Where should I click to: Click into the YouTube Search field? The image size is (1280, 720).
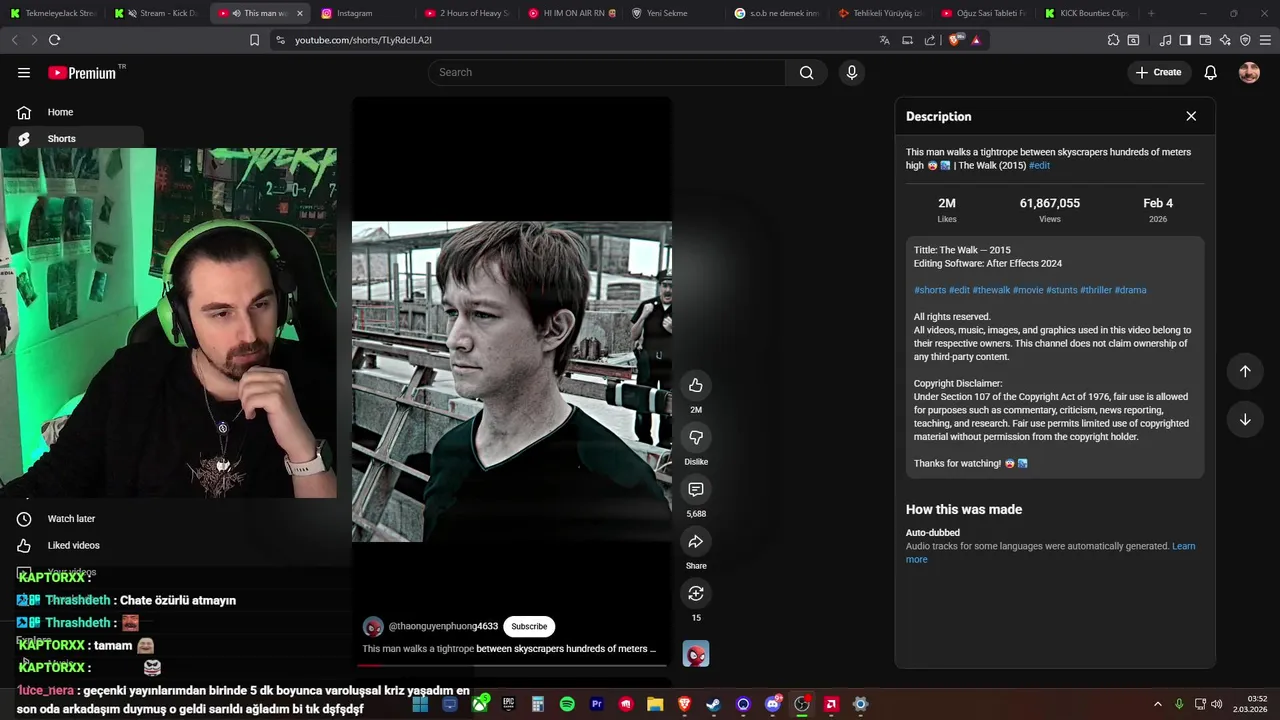tap(607, 72)
